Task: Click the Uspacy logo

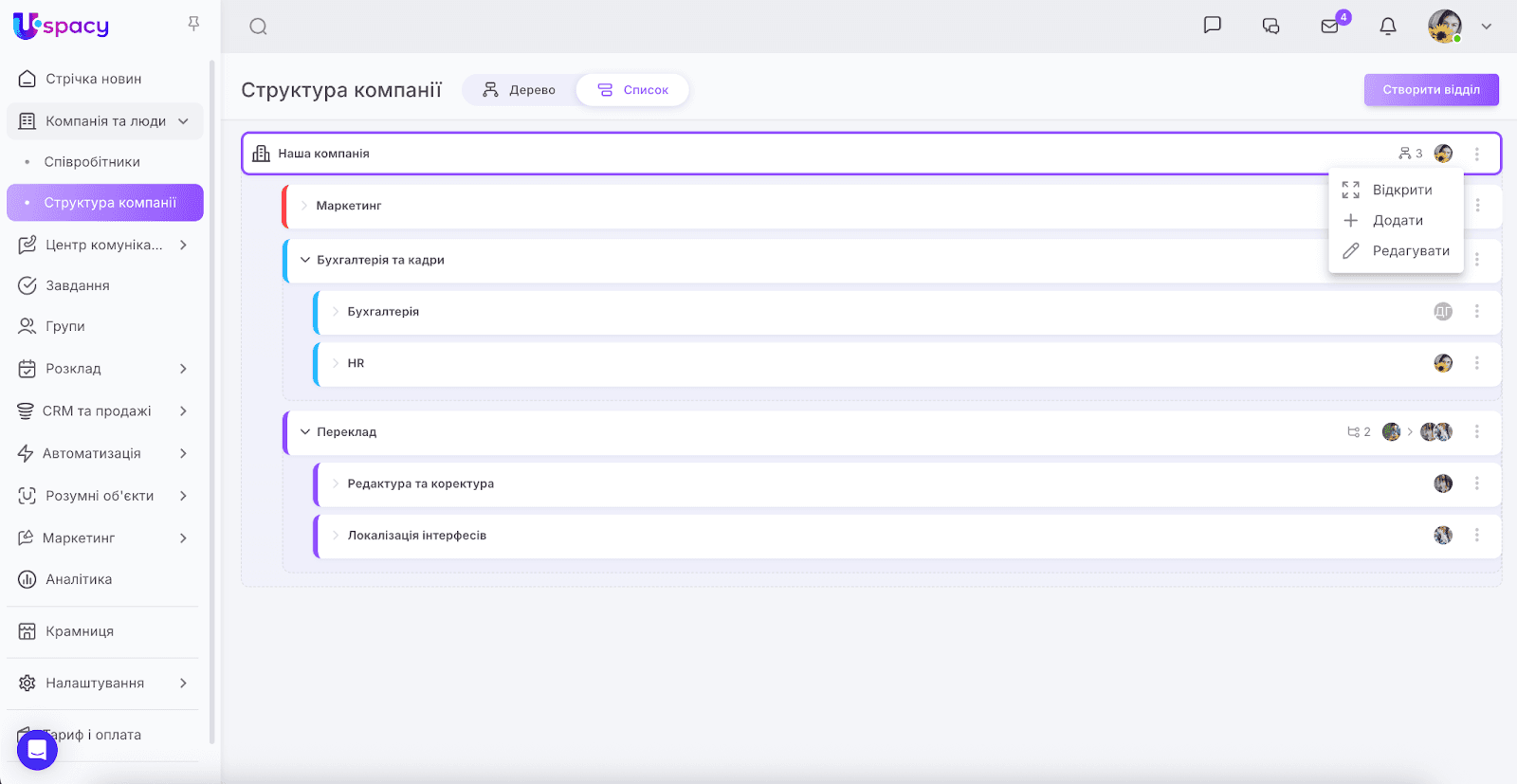Action: coord(62,26)
